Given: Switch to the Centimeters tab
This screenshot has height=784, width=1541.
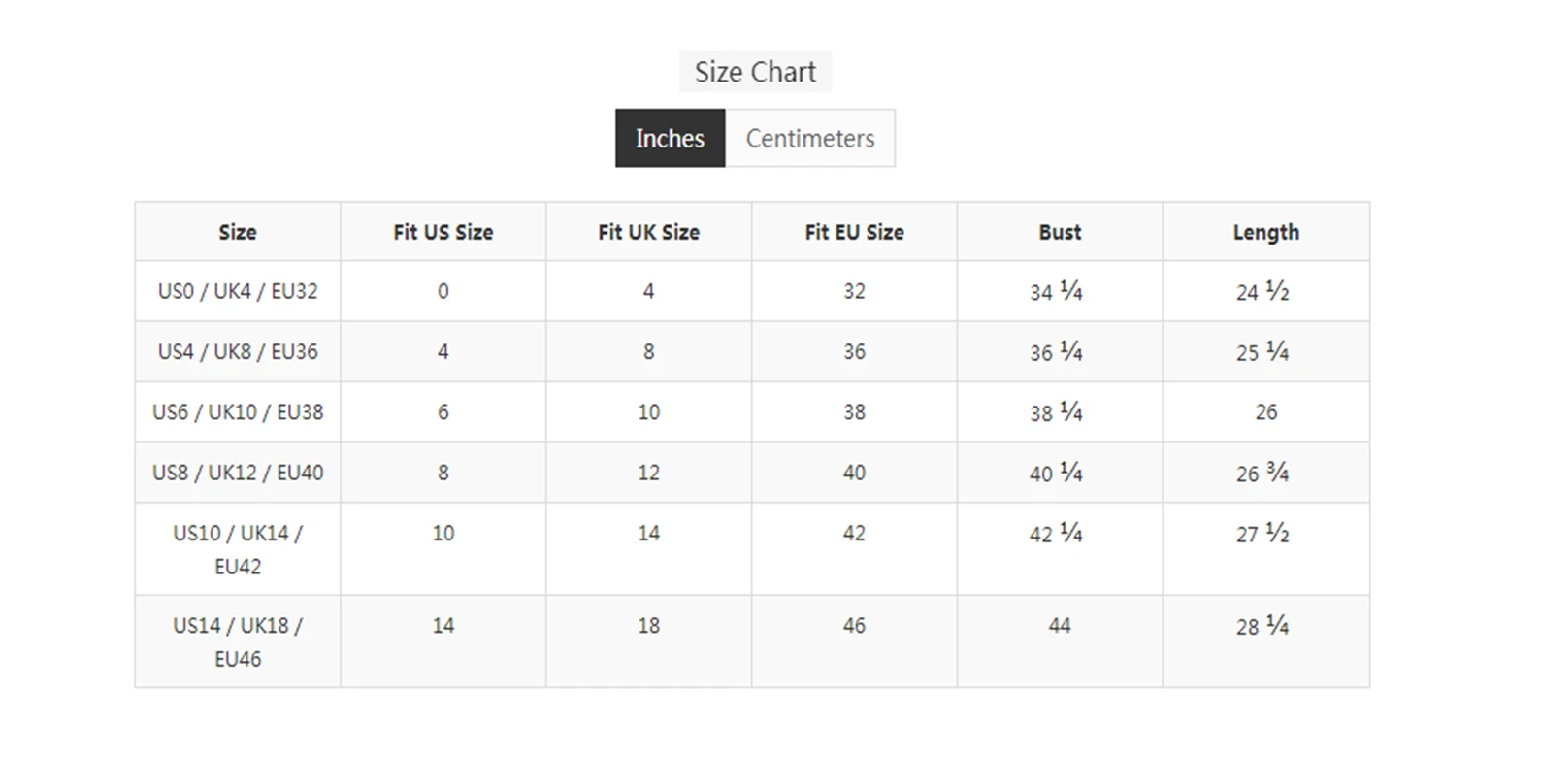Looking at the screenshot, I should click(809, 138).
